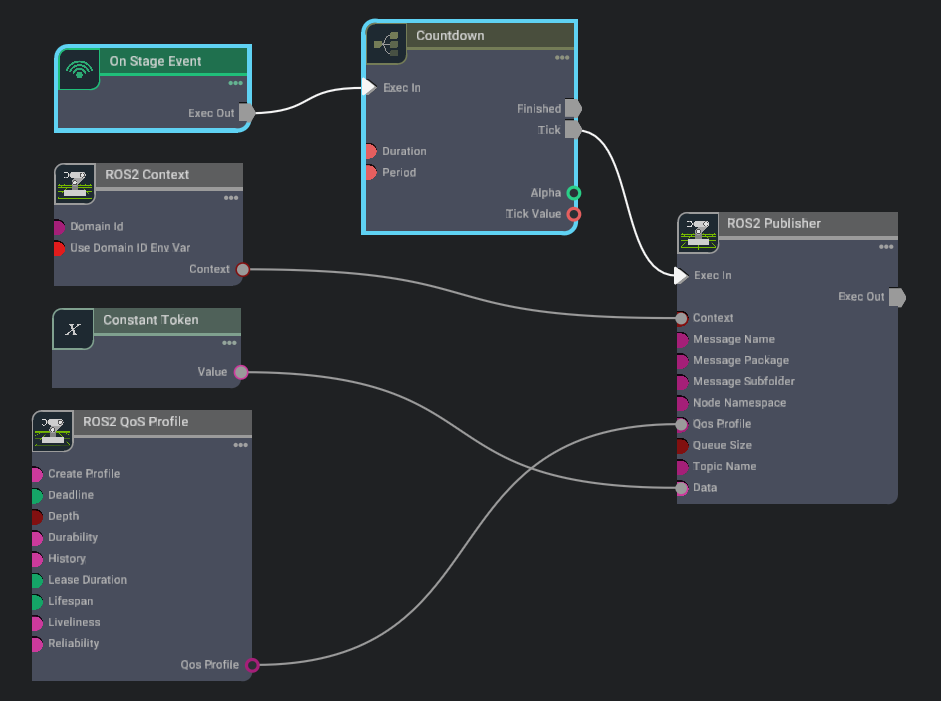The image size is (941, 701).
Task: Select the Constant Token node header
Action: click(x=151, y=320)
